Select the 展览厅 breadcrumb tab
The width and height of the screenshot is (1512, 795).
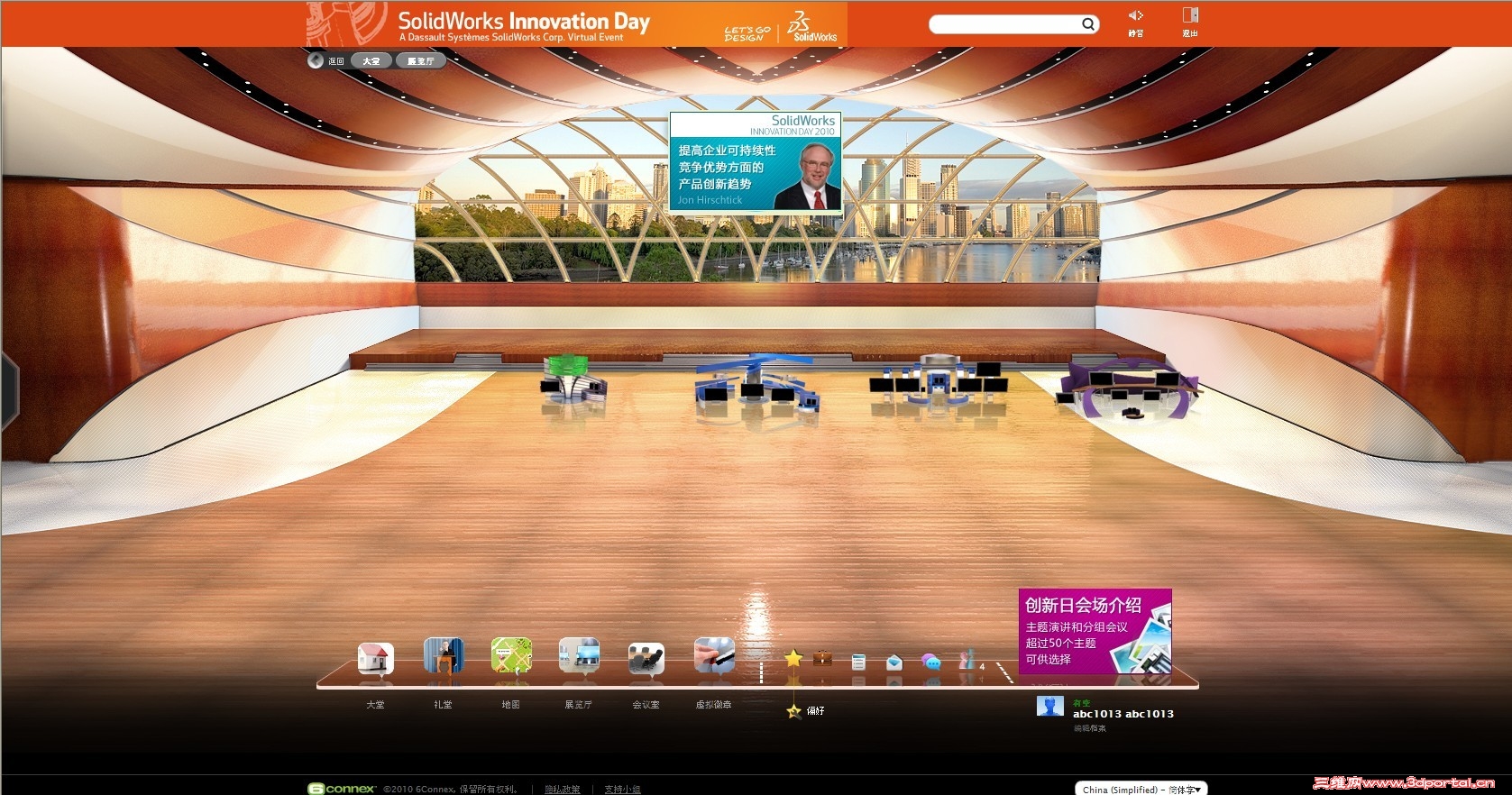click(420, 61)
